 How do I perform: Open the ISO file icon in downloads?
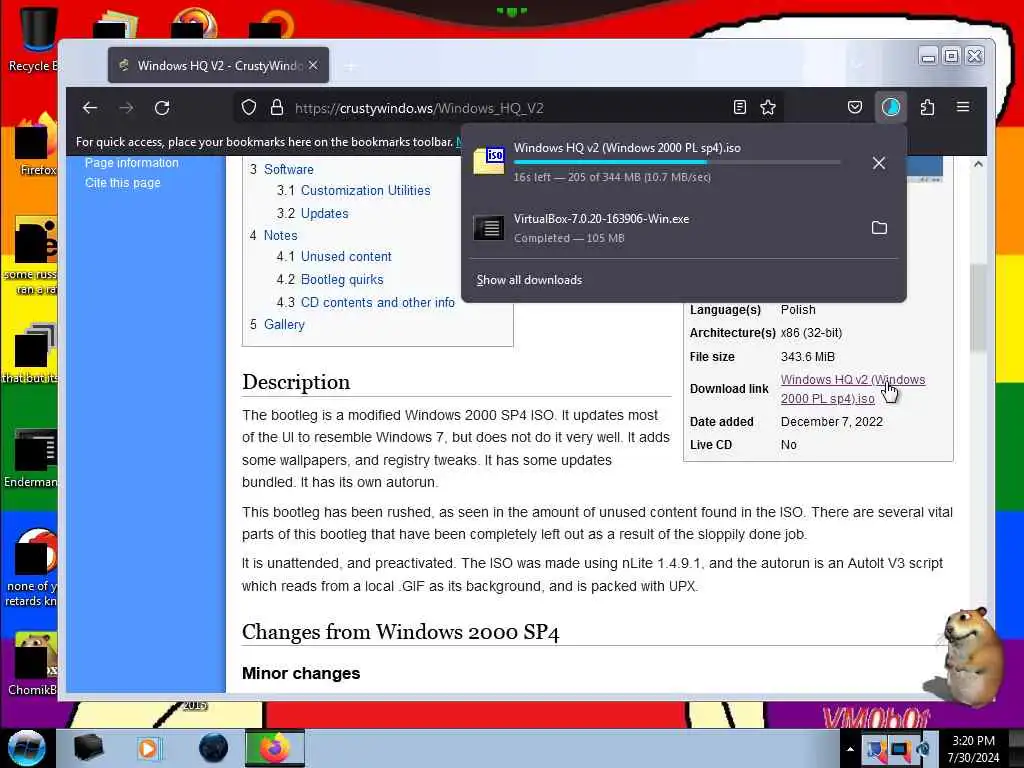tap(489, 161)
